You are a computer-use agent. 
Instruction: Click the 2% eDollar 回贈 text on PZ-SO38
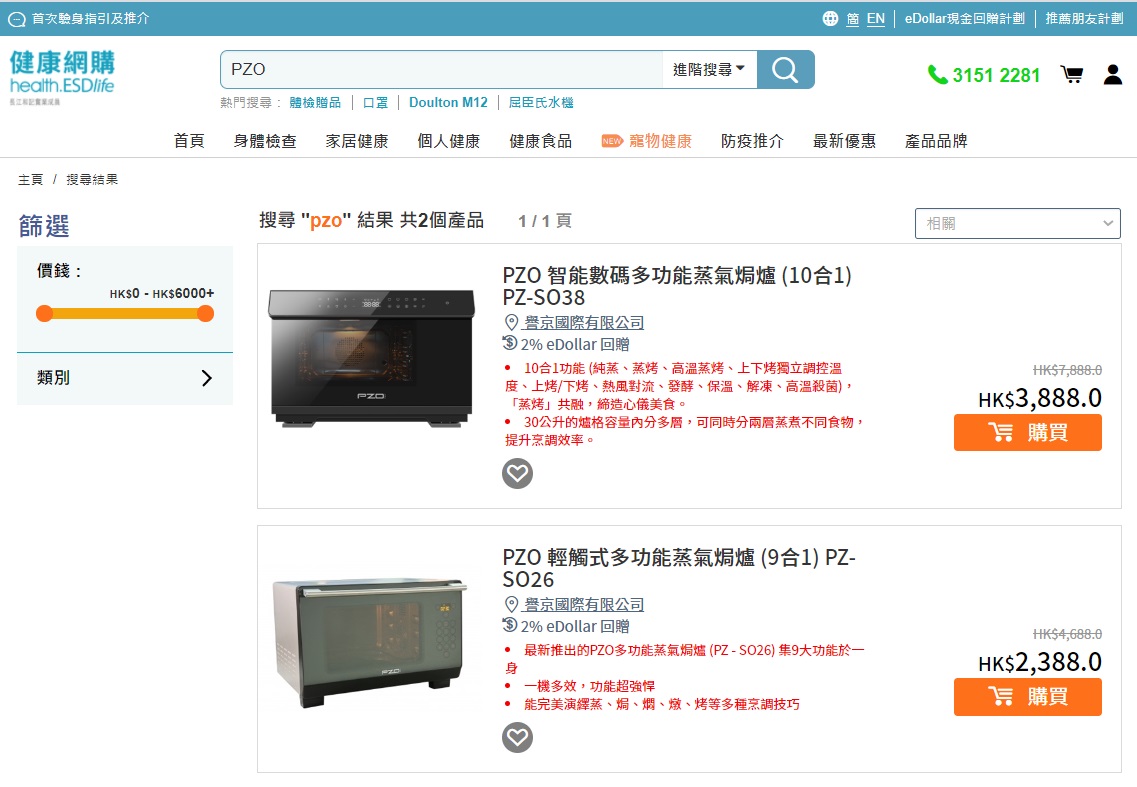tap(575, 344)
